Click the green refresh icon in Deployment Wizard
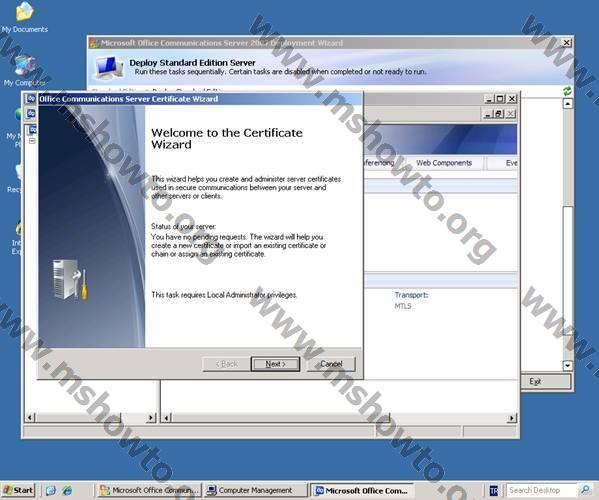Screen dimensions: 599x500 pos(567,91)
